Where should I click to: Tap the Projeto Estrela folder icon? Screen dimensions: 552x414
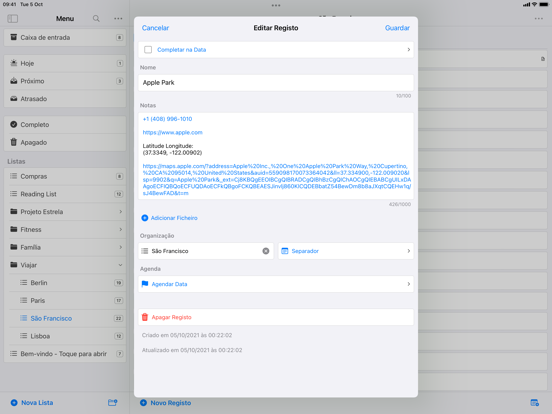pyautogui.click(x=13, y=211)
